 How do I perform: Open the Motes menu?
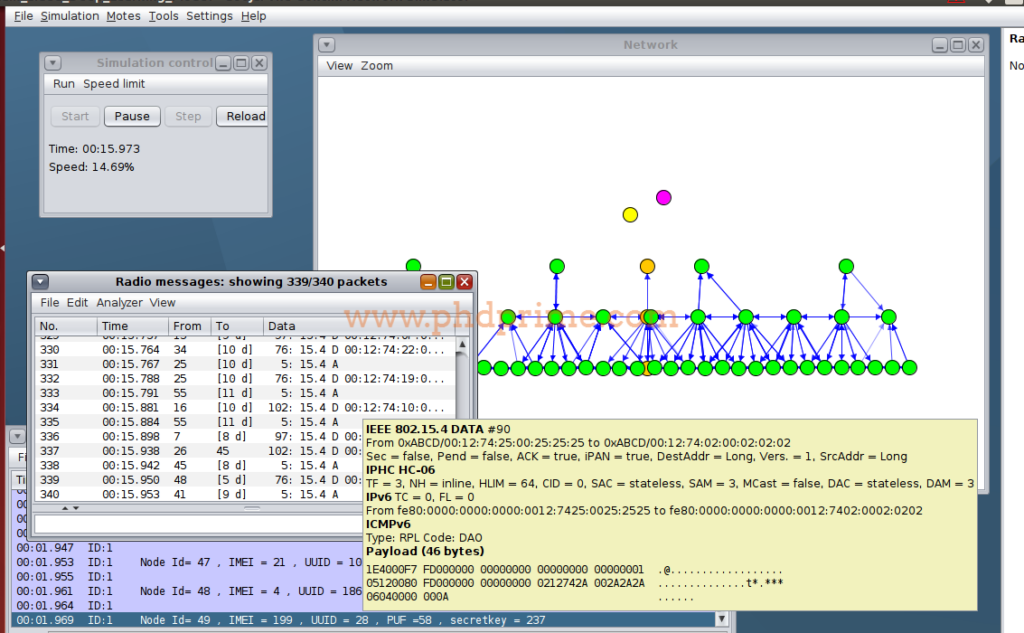click(123, 15)
